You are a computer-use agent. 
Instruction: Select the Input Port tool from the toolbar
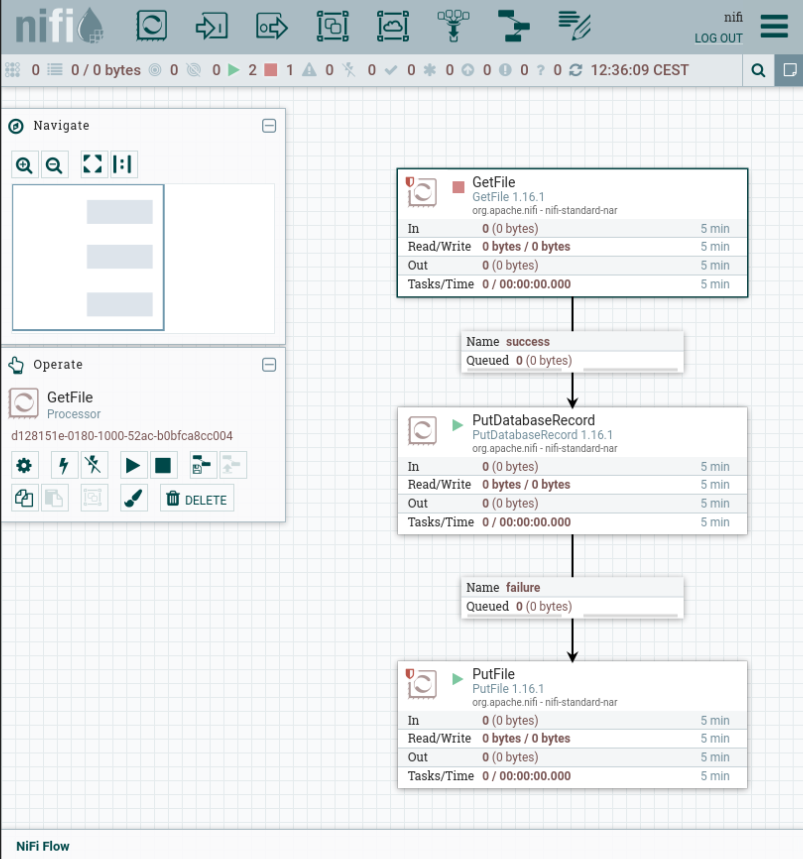[x=211, y=27]
